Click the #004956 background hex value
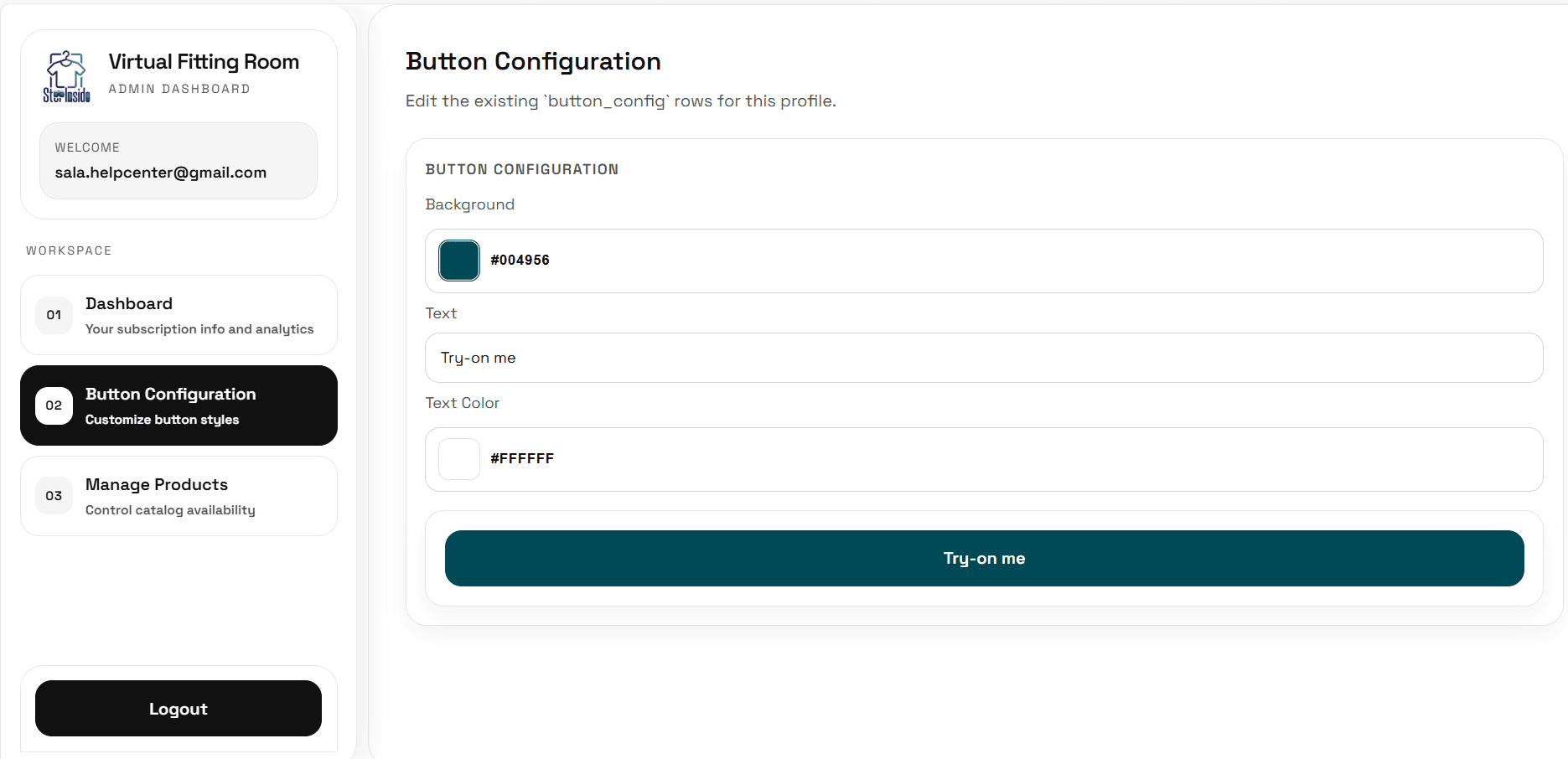Image resolution: width=1568 pixels, height=759 pixels. coord(520,261)
